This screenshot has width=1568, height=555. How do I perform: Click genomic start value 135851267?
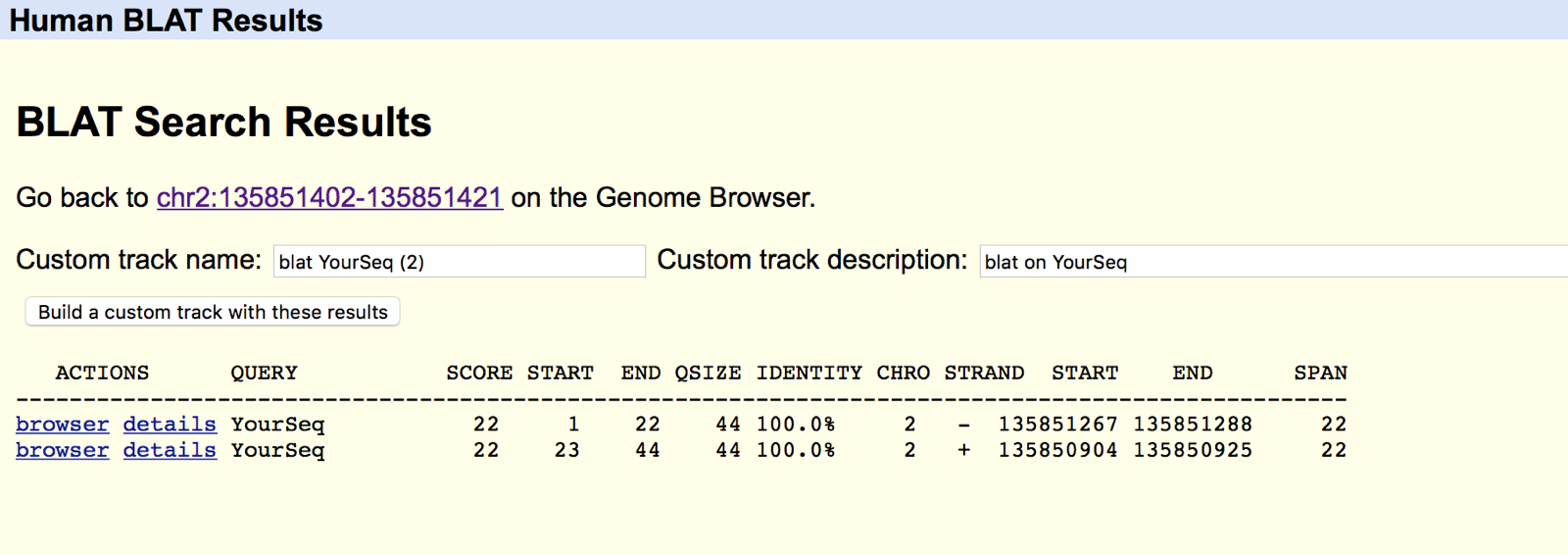[x=1057, y=425]
